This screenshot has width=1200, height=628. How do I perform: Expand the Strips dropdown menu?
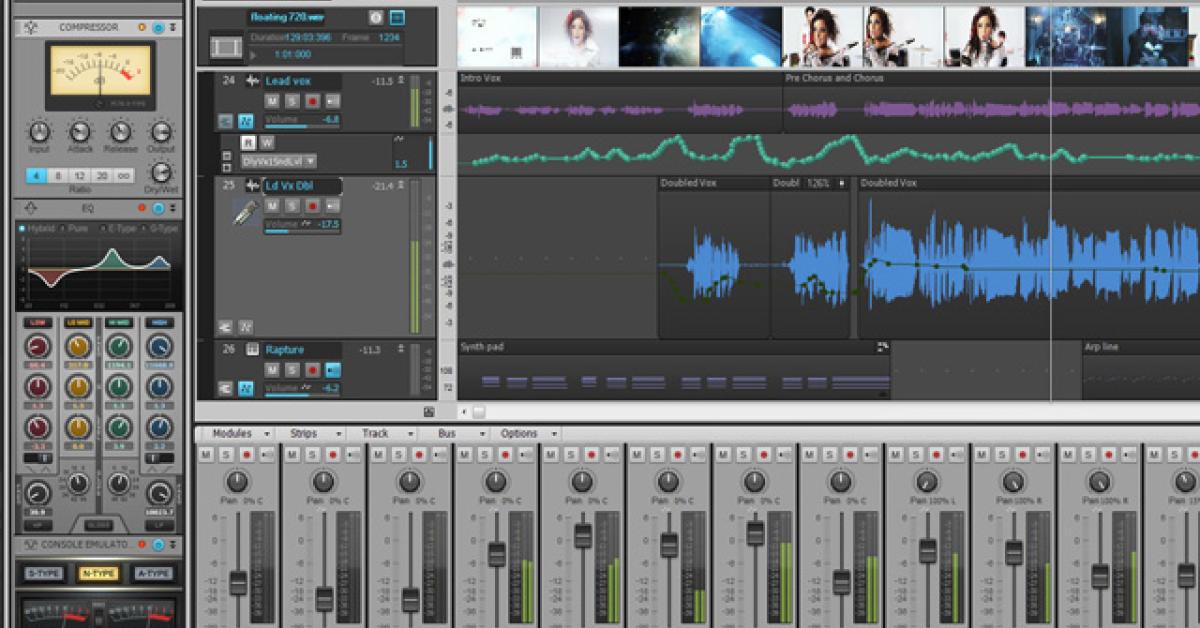click(308, 434)
